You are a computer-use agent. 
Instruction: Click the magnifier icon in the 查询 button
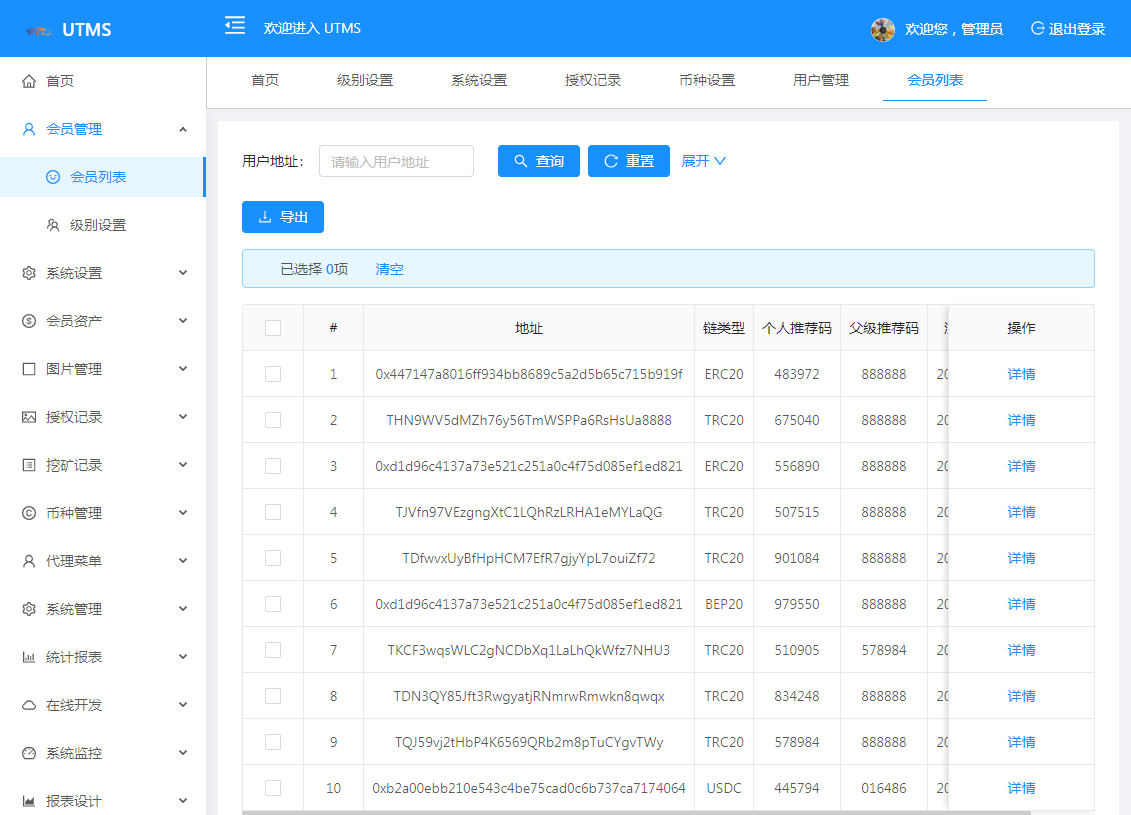pos(520,161)
